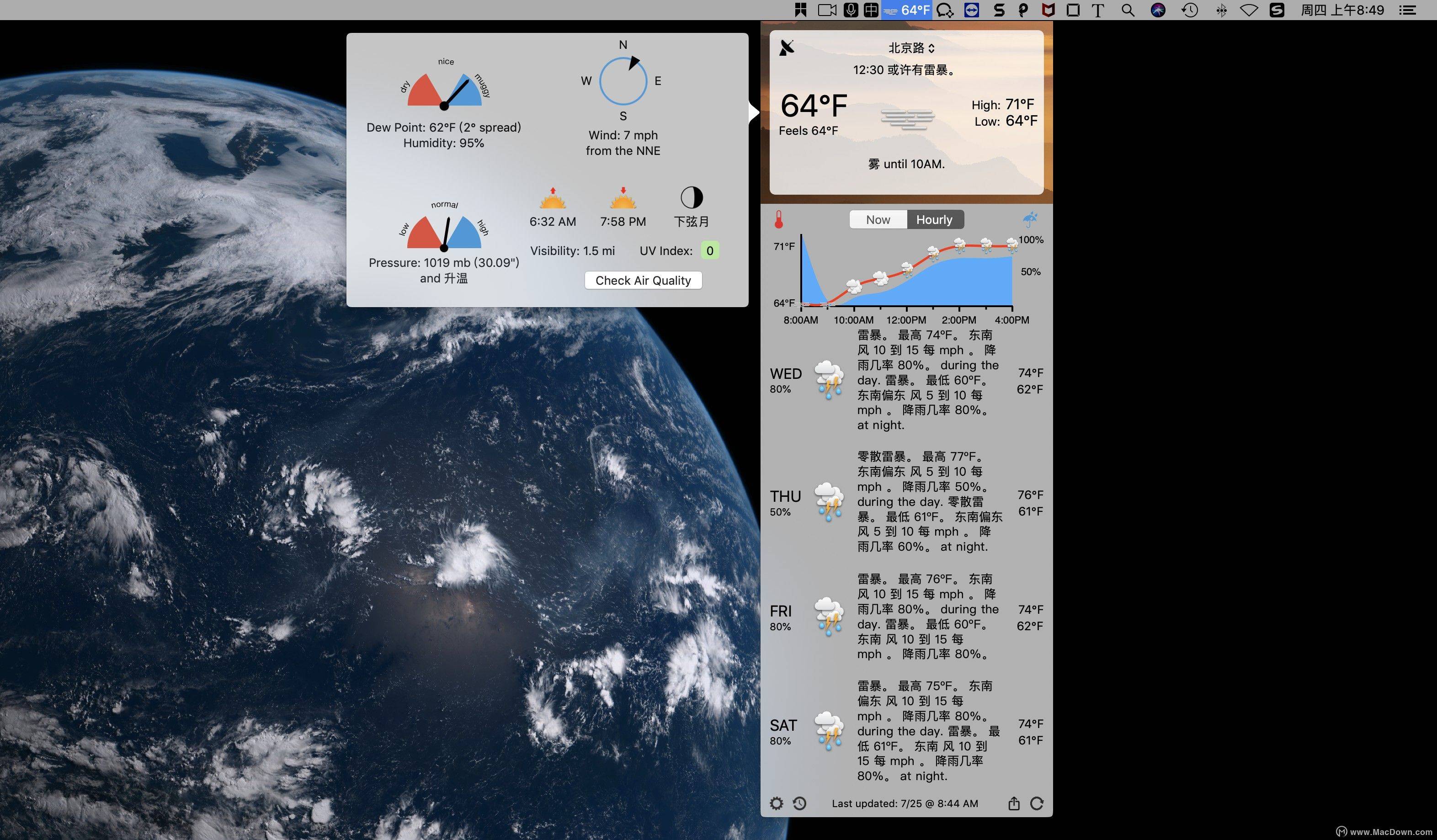Click the THU thunderstorm forecast icon
The image size is (1437, 840).
(829, 502)
